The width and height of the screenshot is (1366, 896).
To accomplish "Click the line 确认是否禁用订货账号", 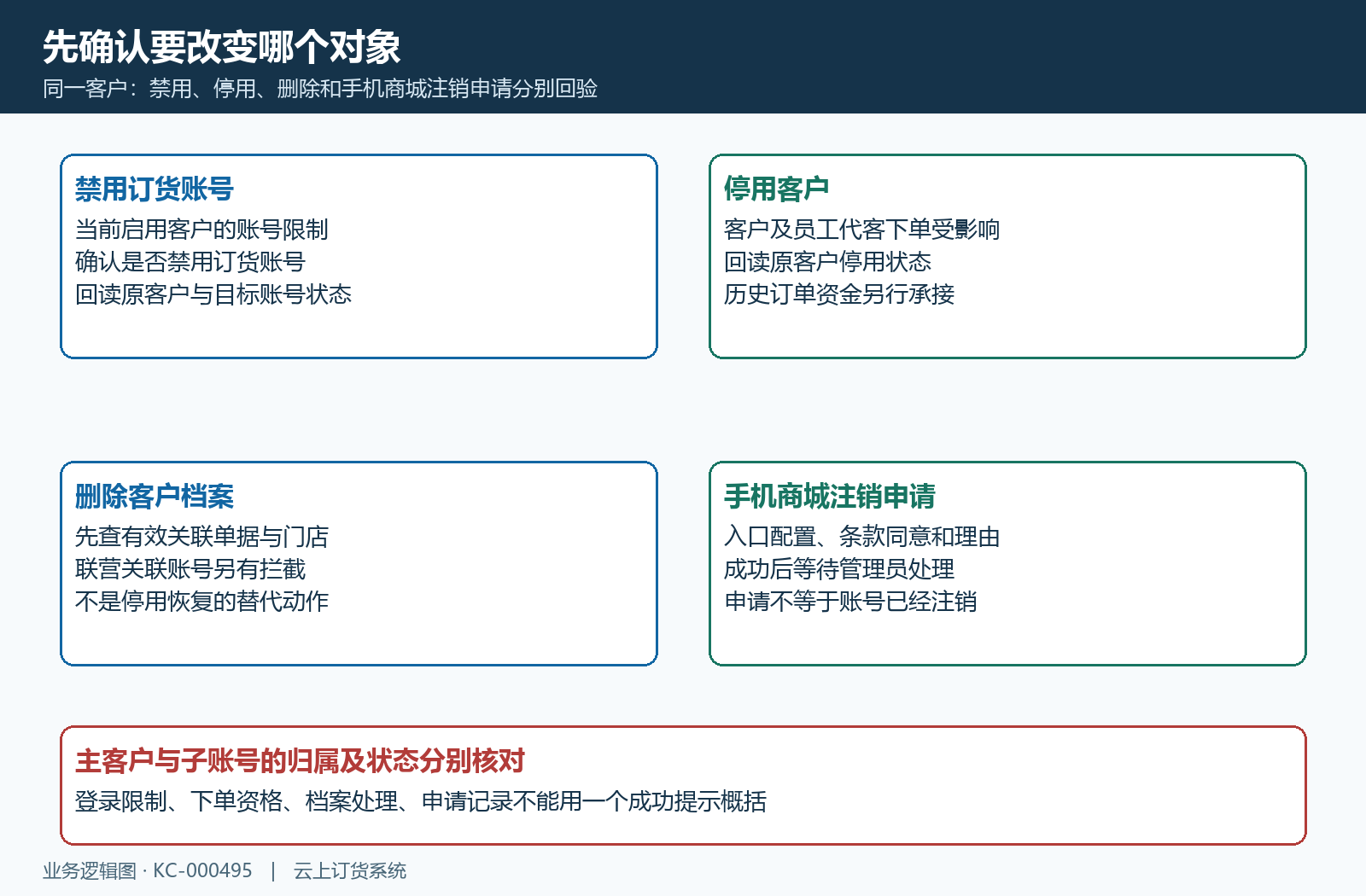I will click(190, 262).
